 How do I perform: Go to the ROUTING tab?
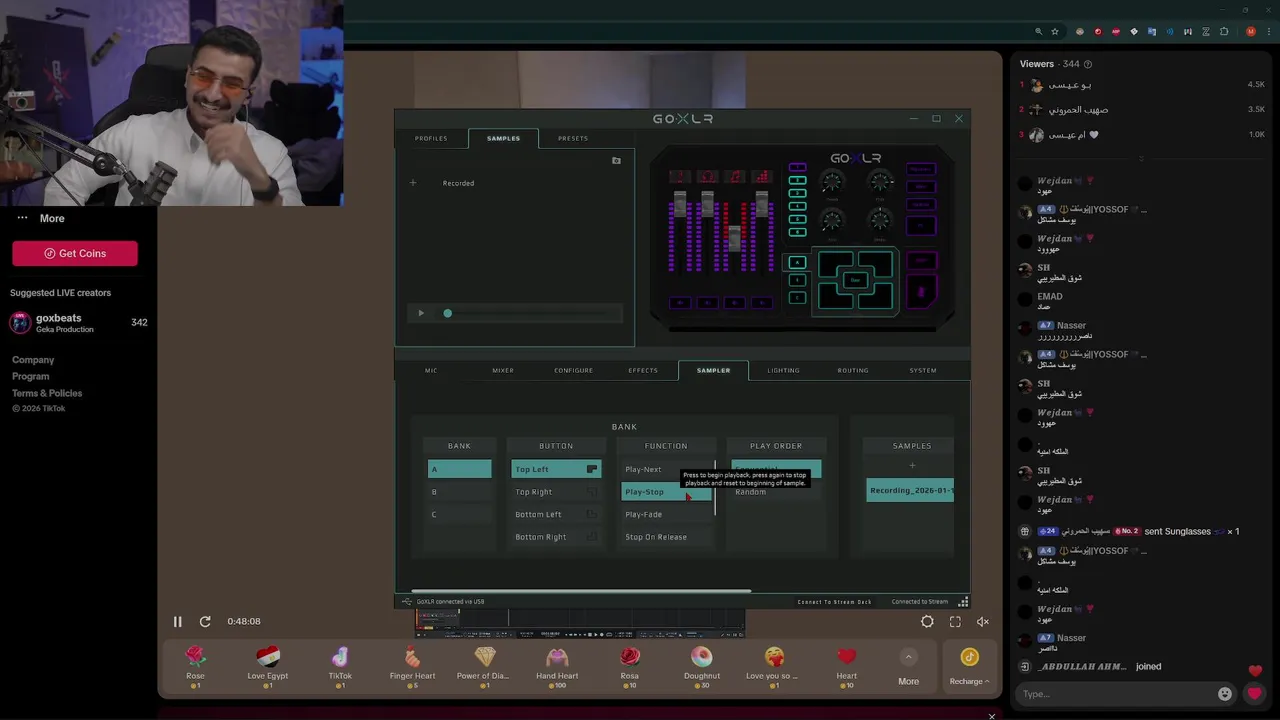coord(853,370)
